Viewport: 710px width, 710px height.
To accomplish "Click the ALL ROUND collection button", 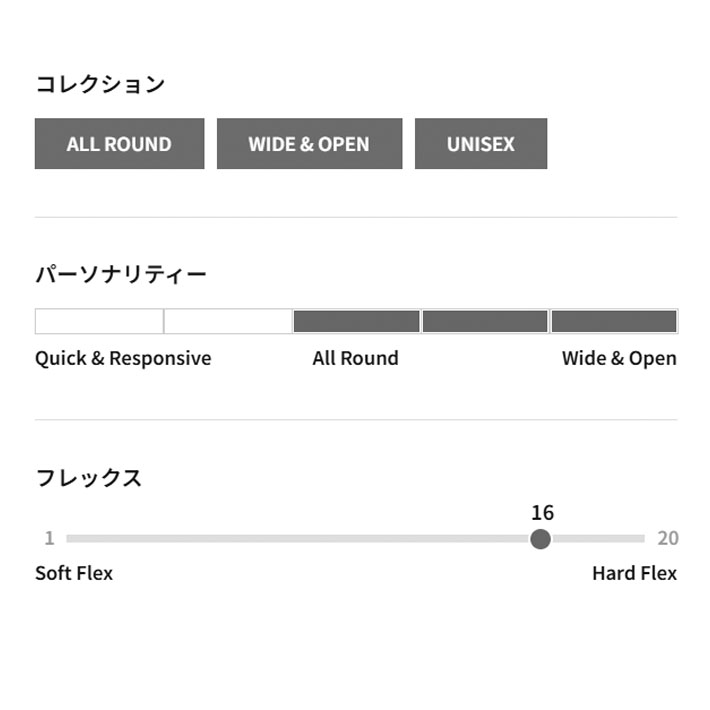I will click(x=119, y=144).
